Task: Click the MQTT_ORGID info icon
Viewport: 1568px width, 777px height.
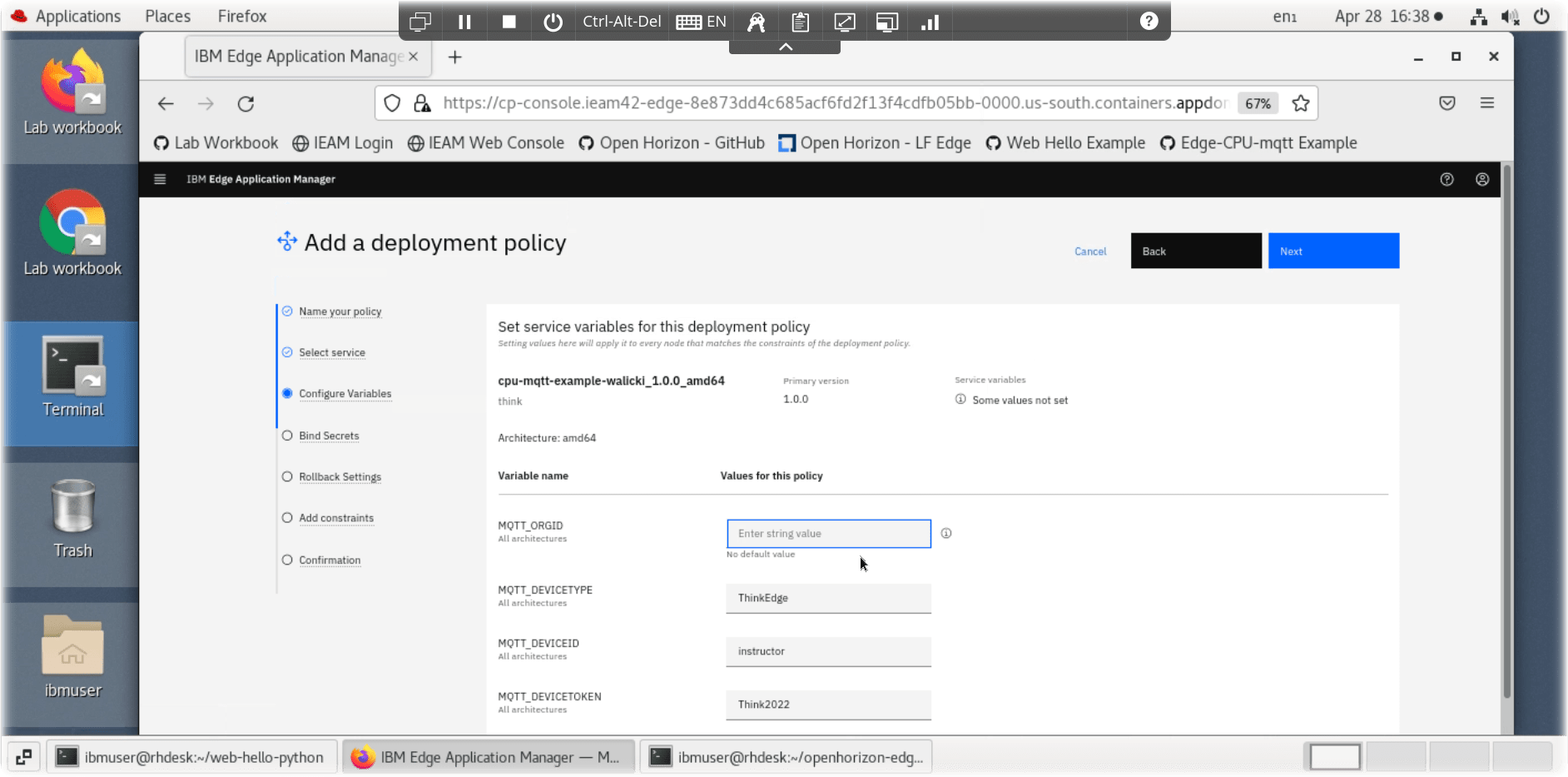Action: click(x=946, y=533)
